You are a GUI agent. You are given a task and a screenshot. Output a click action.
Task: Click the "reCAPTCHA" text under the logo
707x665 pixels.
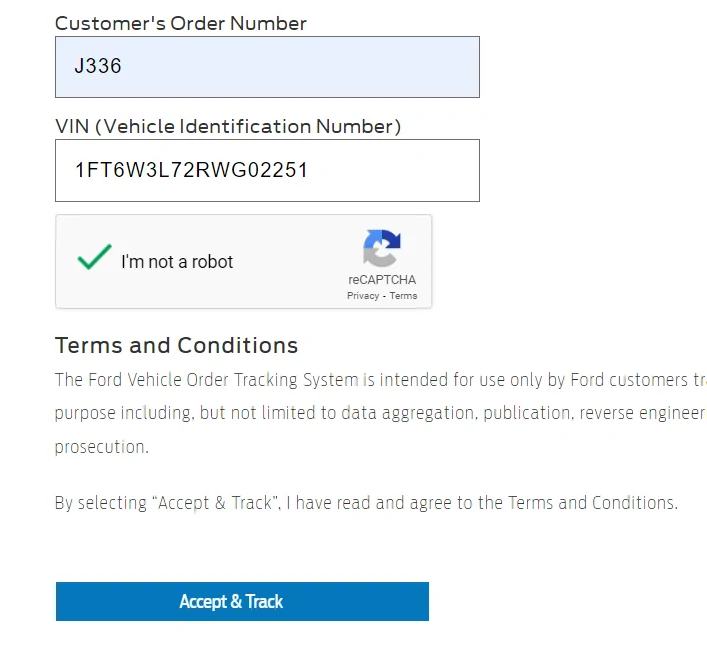pyautogui.click(x=382, y=280)
